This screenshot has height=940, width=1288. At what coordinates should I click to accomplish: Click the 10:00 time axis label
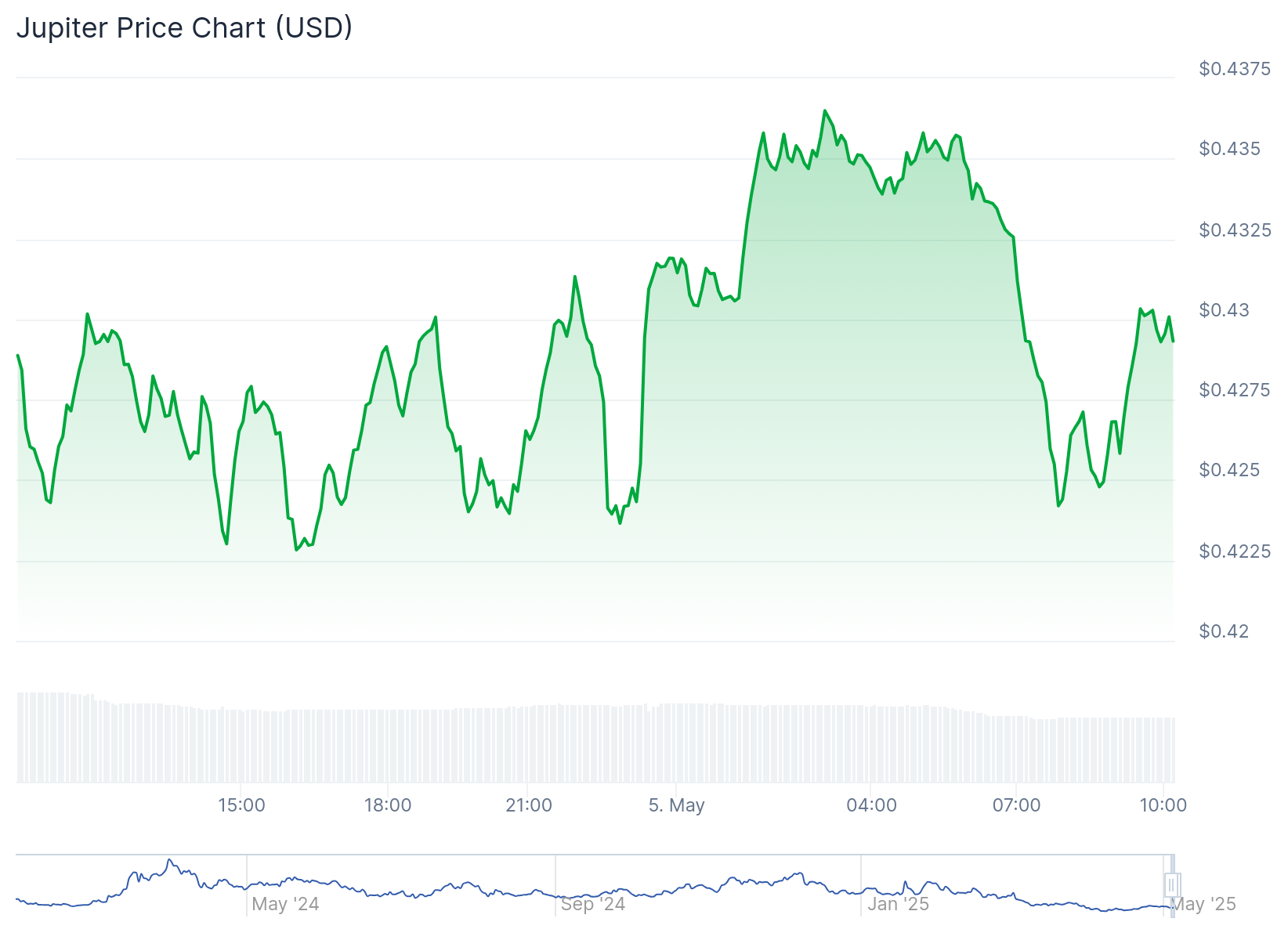[x=1163, y=805]
